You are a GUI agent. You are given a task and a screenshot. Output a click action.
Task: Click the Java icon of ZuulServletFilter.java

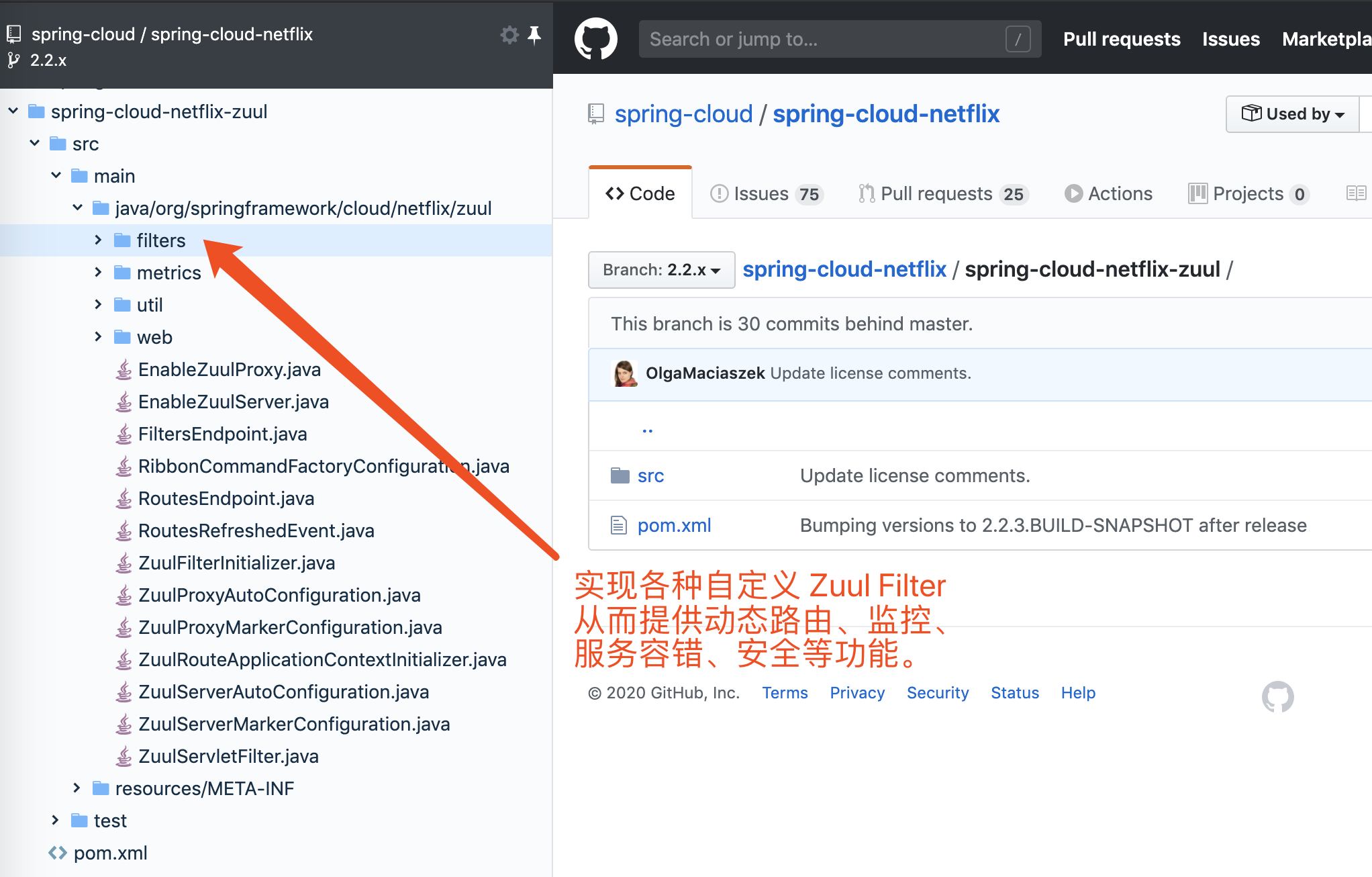pos(124,756)
